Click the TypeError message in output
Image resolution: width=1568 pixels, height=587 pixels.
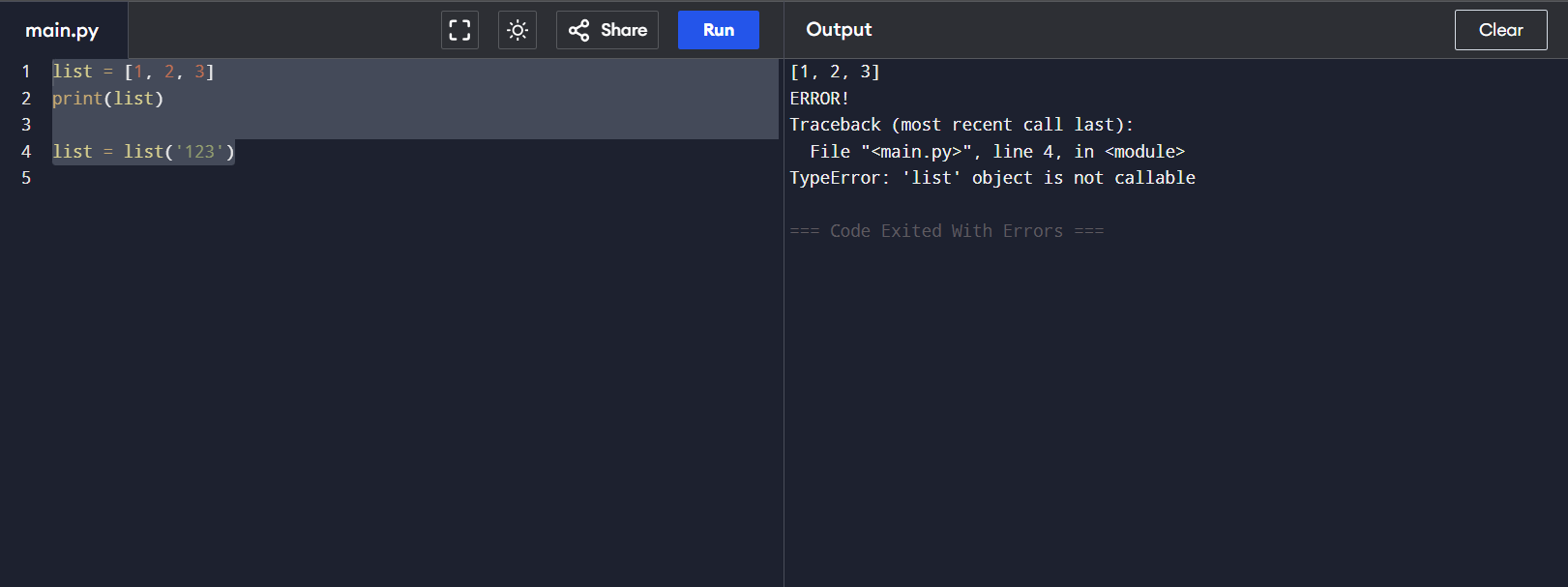point(991,178)
